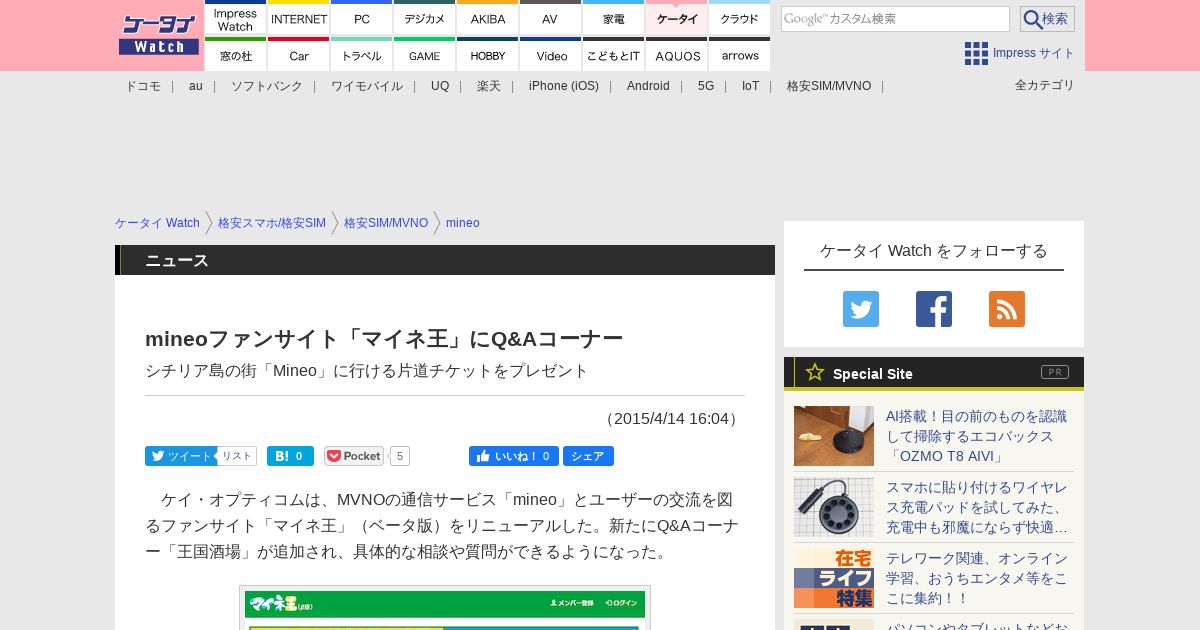The width and height of the screenshot is (1200, 630).
Task: Open the Car nav tab
Action: point(299,54)
